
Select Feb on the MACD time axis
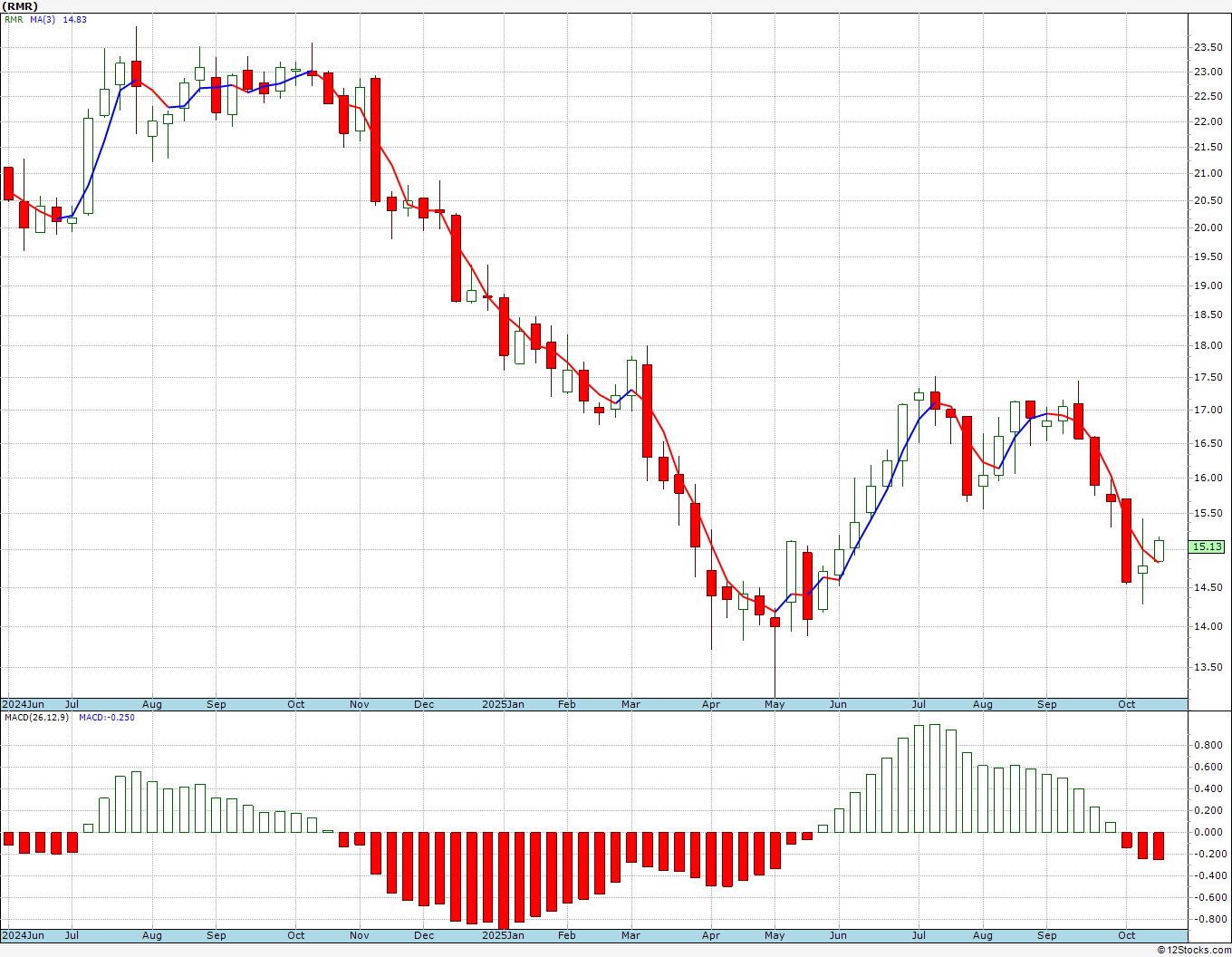(567, 935)
